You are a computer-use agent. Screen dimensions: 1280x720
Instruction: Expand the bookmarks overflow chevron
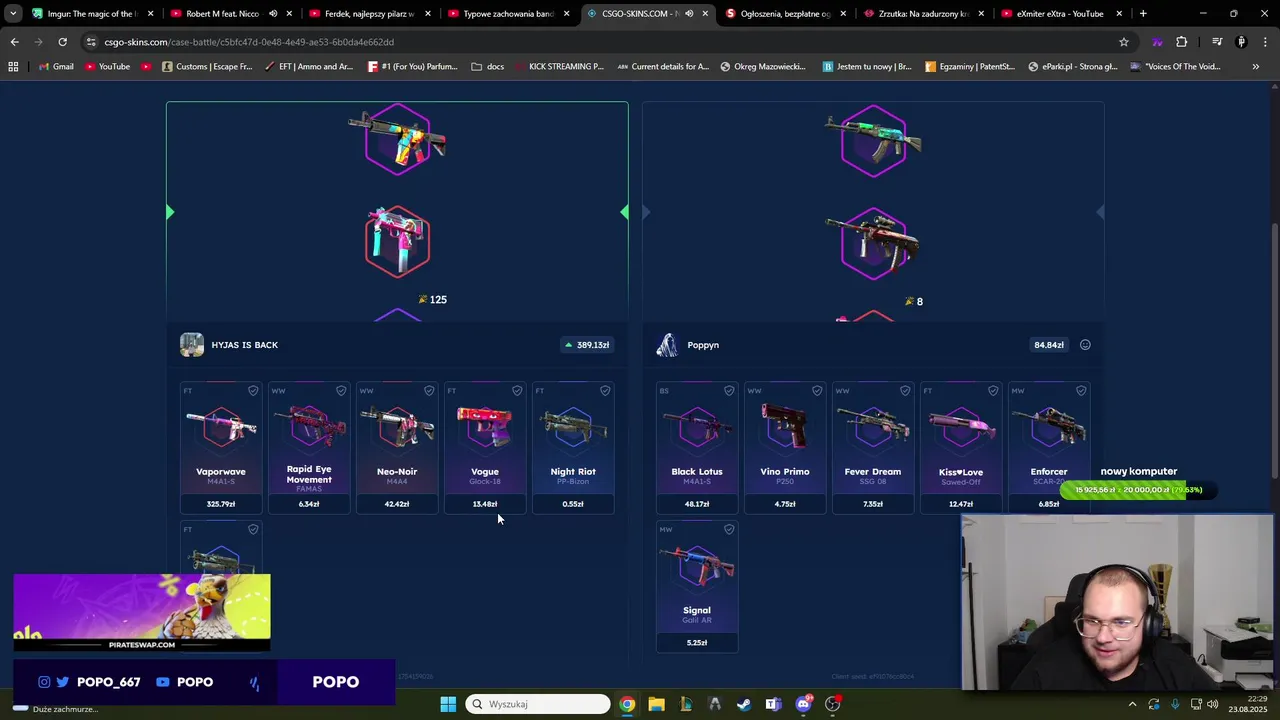[x=1256, y=67]
